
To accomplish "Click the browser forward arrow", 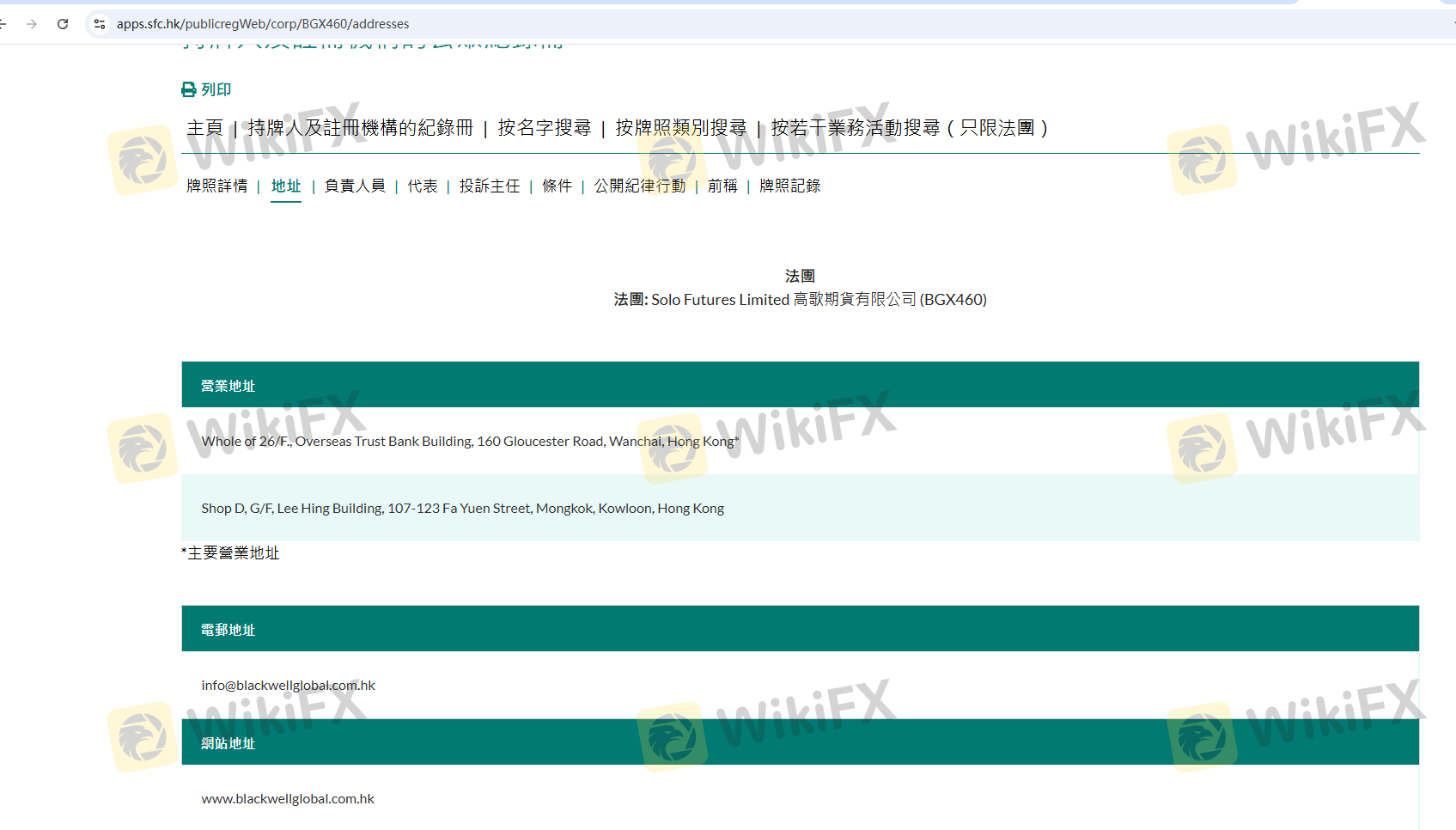I will [x=32, y=24].
